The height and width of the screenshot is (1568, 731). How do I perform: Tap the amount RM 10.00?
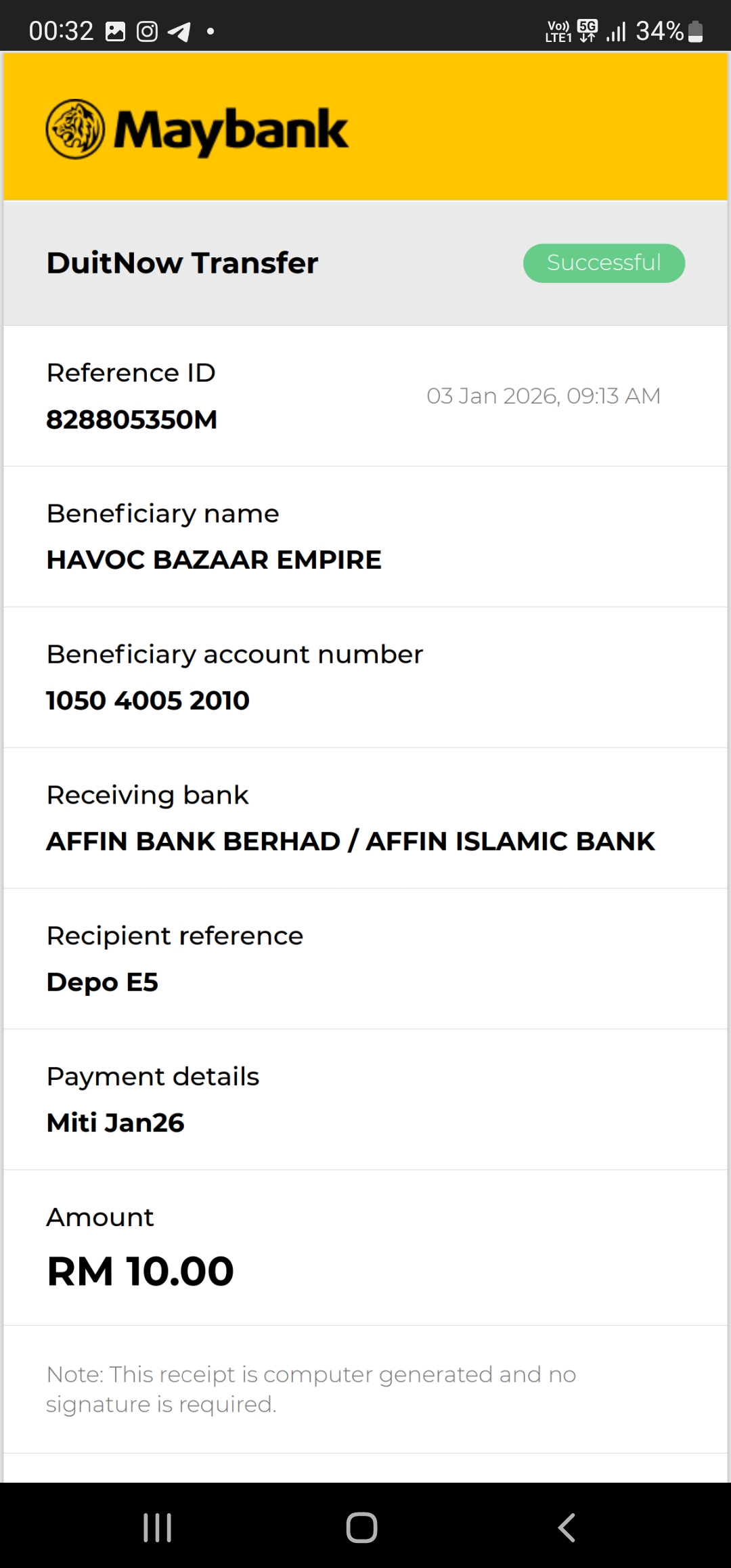click(140, 1271)
